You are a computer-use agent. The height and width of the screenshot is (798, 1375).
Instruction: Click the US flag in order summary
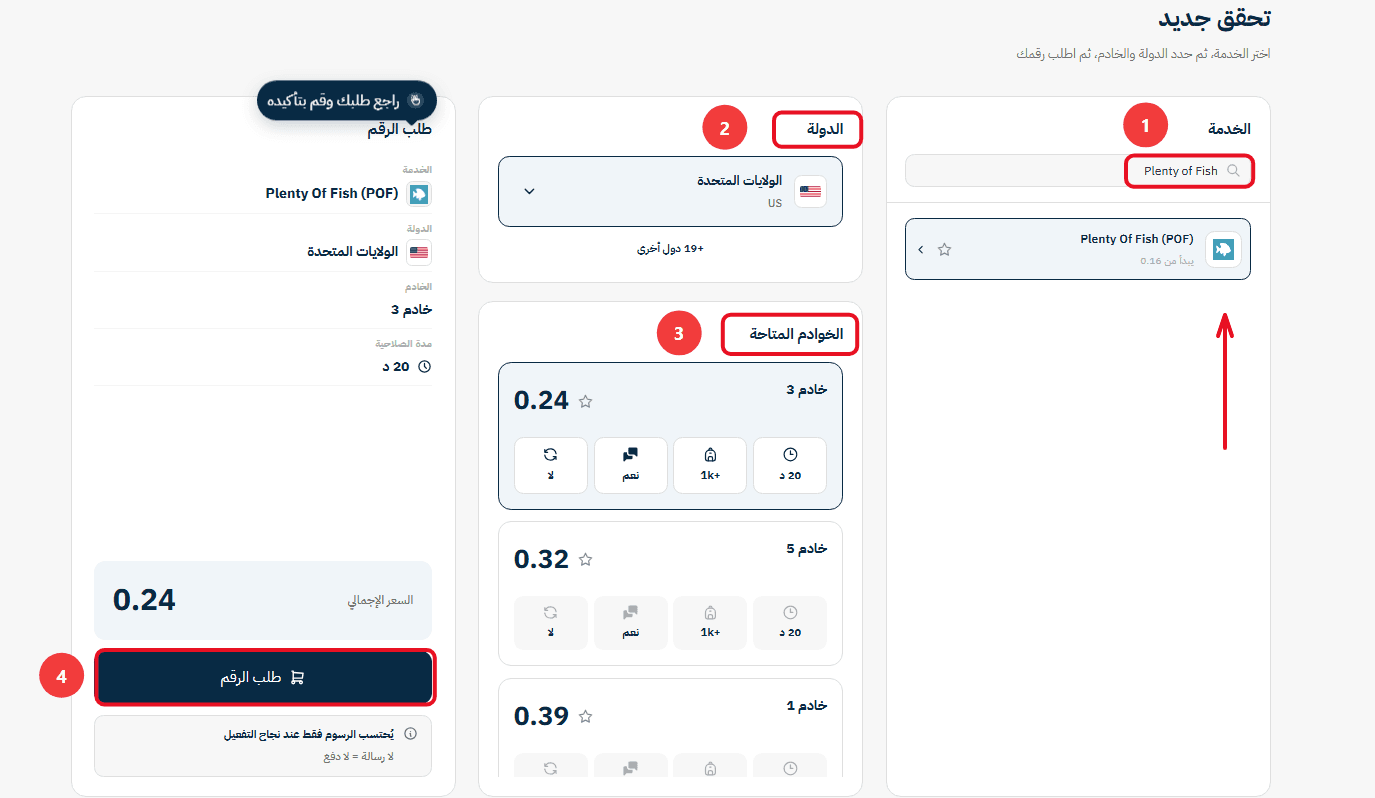point(419,252)
